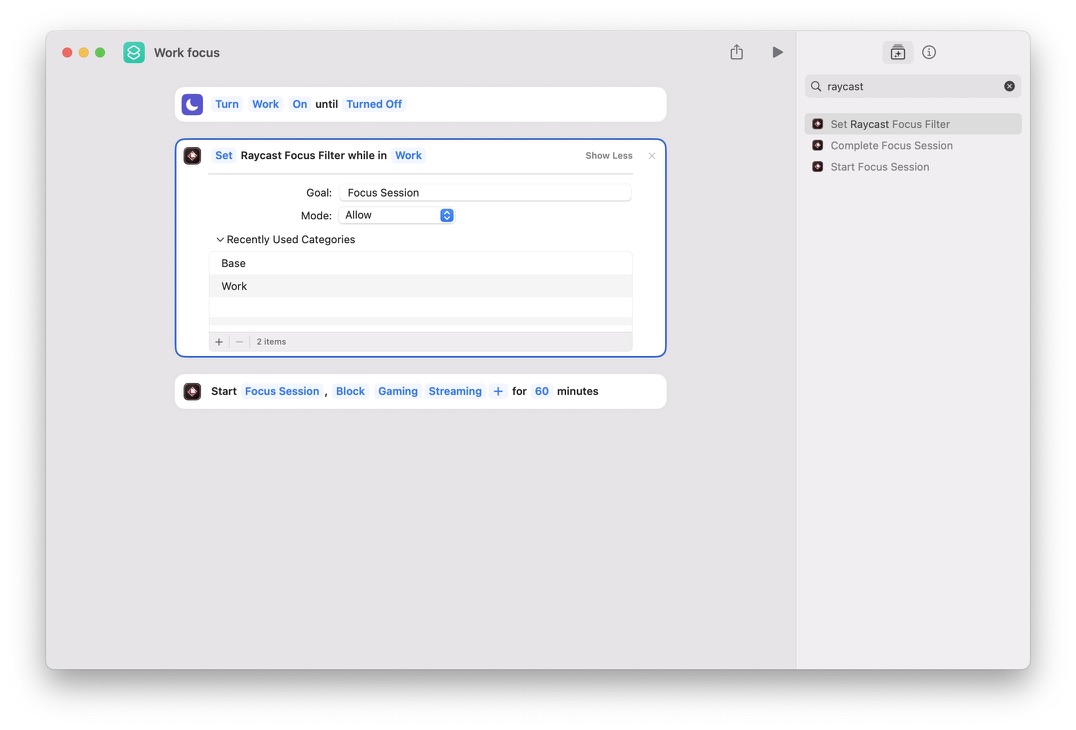Select the Work category row
Image resolution: width=1076 pixels, height=730 pixels.
233,286
